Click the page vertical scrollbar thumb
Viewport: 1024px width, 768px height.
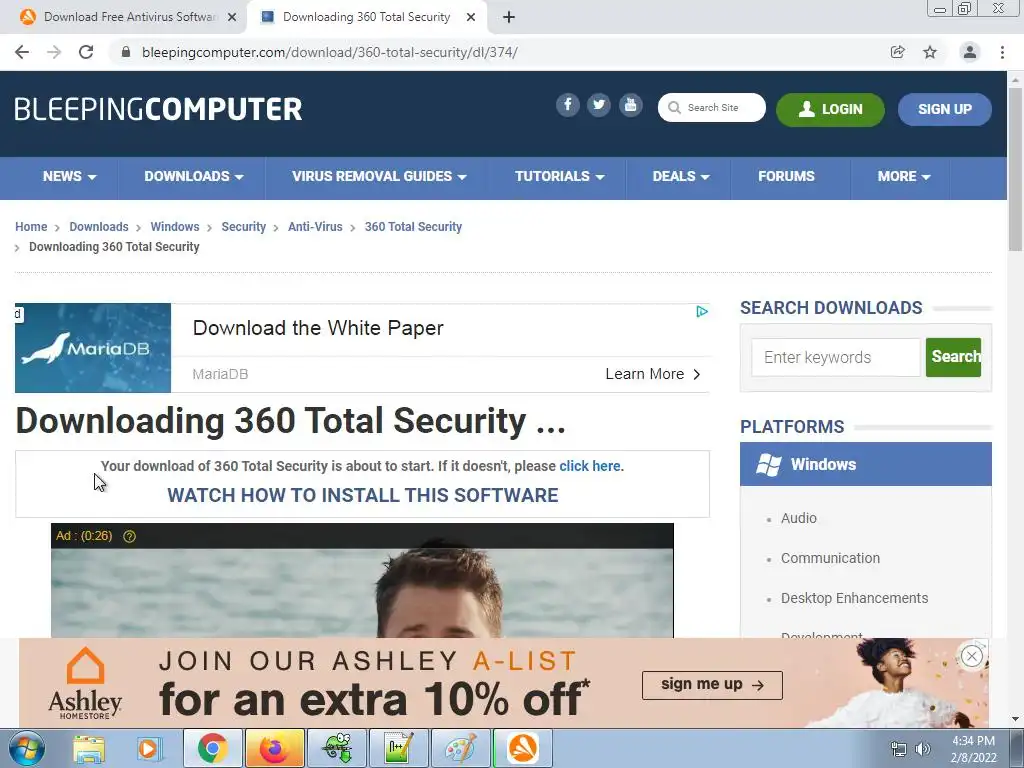[1015, 168]
